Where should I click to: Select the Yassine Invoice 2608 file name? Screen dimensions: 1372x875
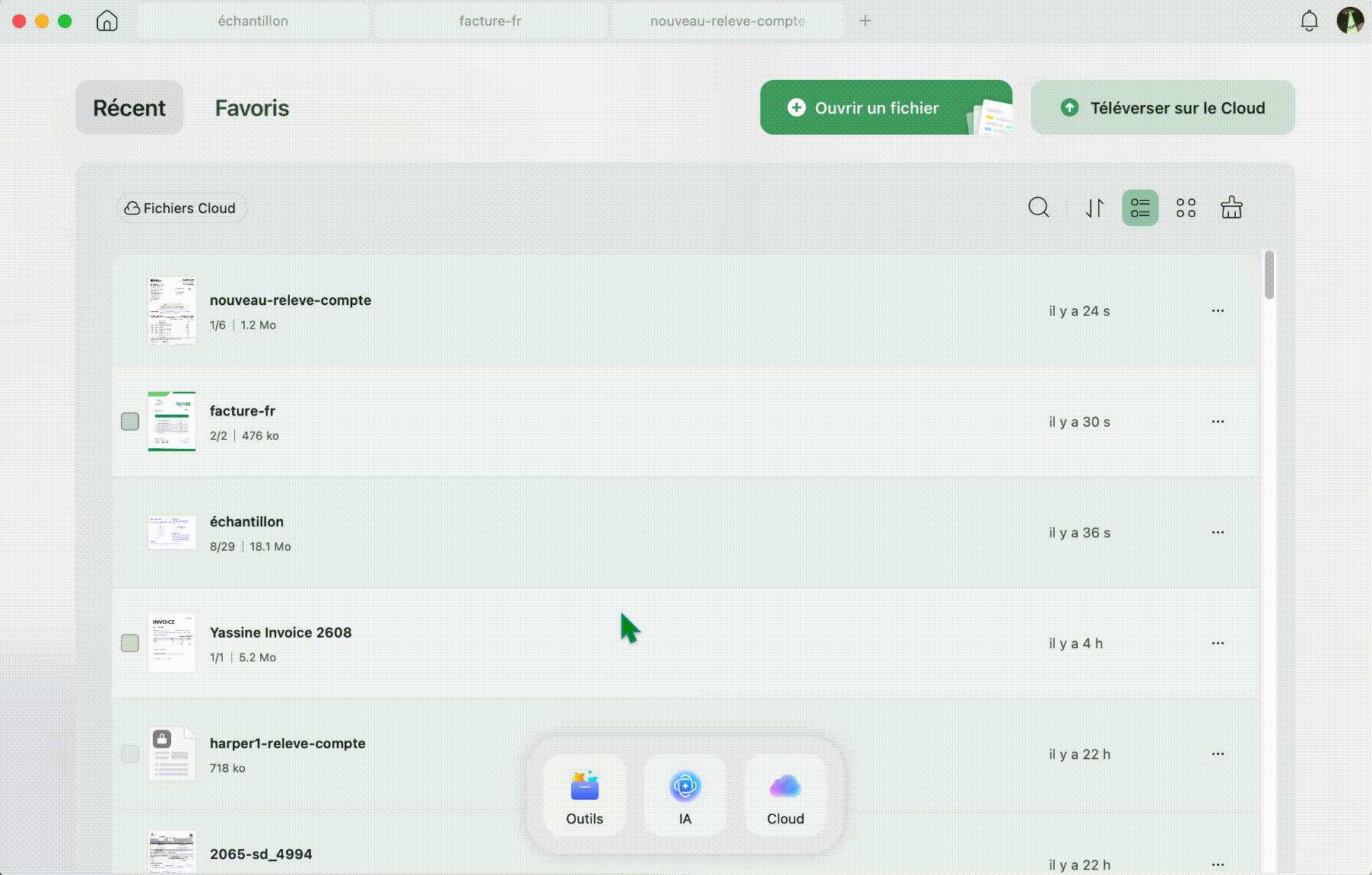pyautogui.click(x=281, y=632)
